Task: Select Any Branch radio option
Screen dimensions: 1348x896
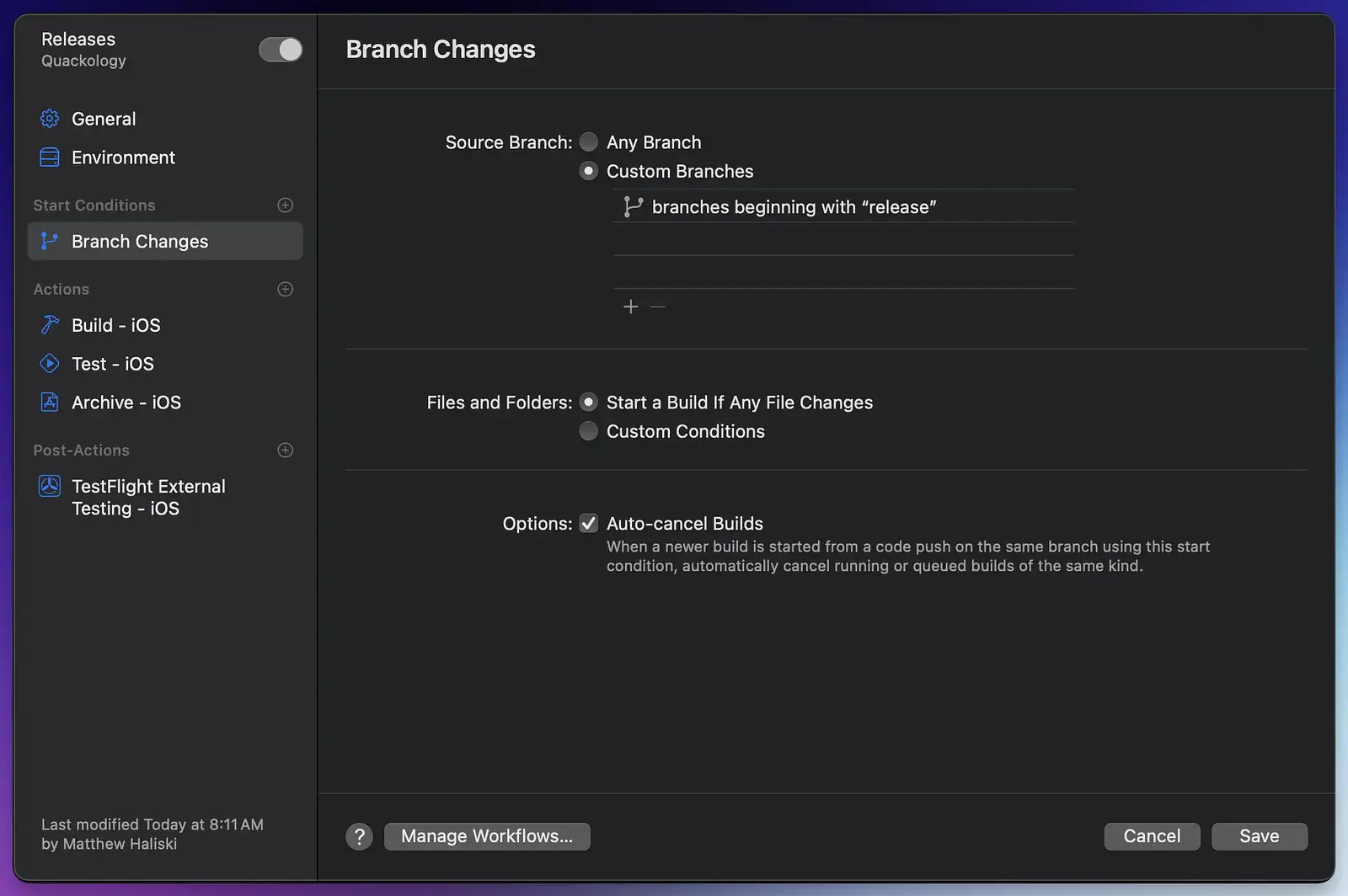Action: coord(589,142)
